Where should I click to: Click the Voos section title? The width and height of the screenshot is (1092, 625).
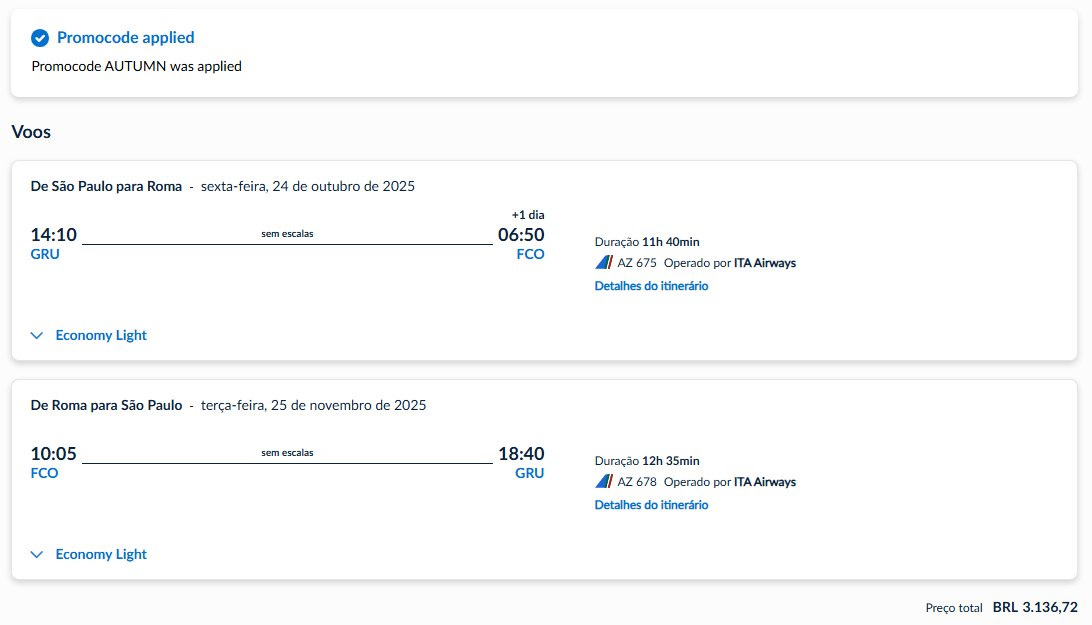click(31, 132)
